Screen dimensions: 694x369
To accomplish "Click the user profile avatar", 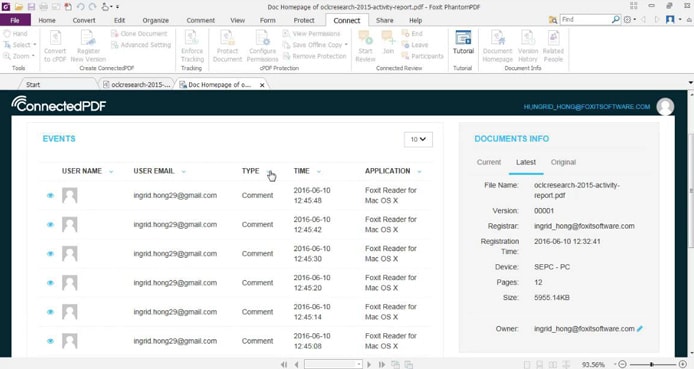I will click(x=665, y=107).
